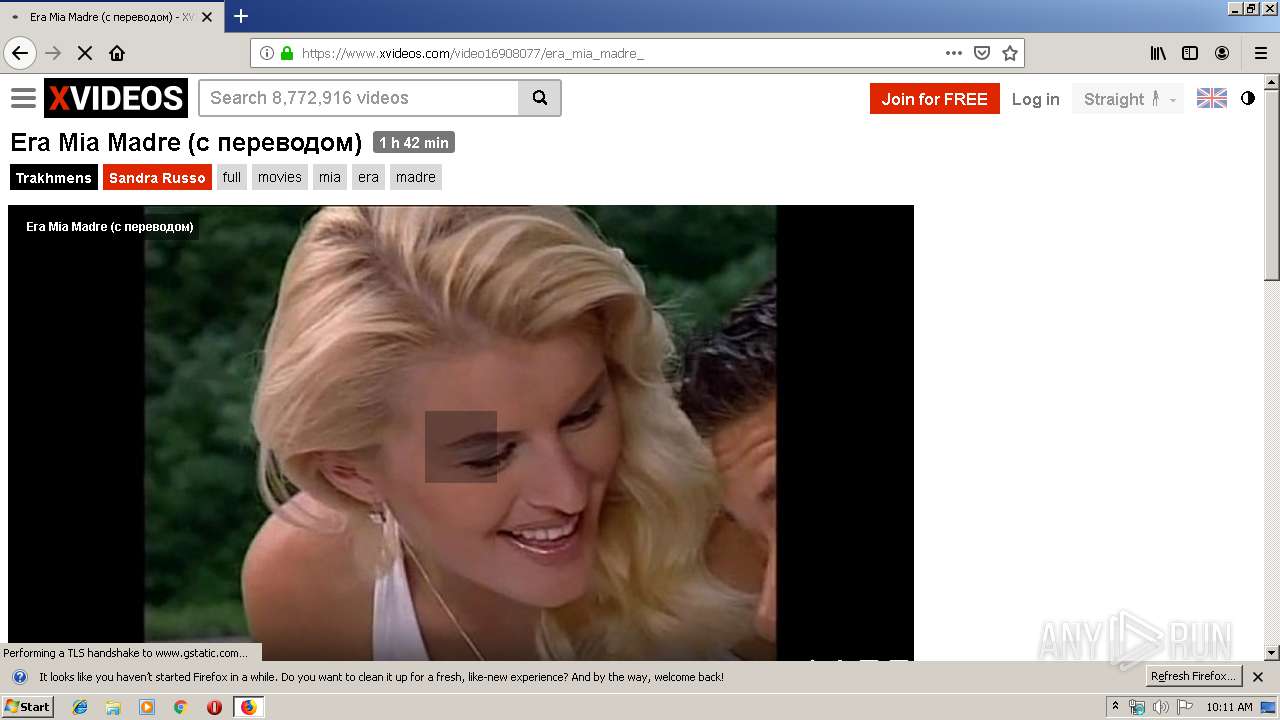Bookmark this page with the star icon
Viewport: 1280px width, 720px height.
click(x=1010, y=53)
